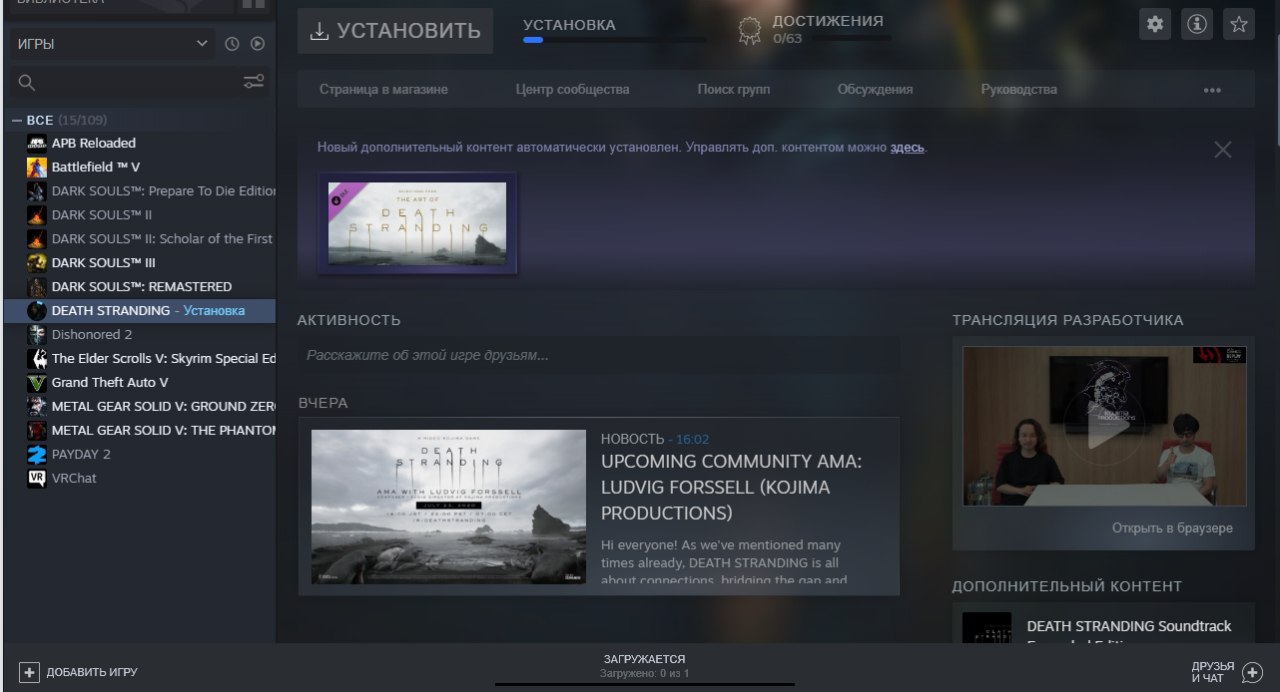Click the УСТАНОВИТЬ install button
Screen dimensions: 1280x692
pyautogui.click(x=395, y=31)
